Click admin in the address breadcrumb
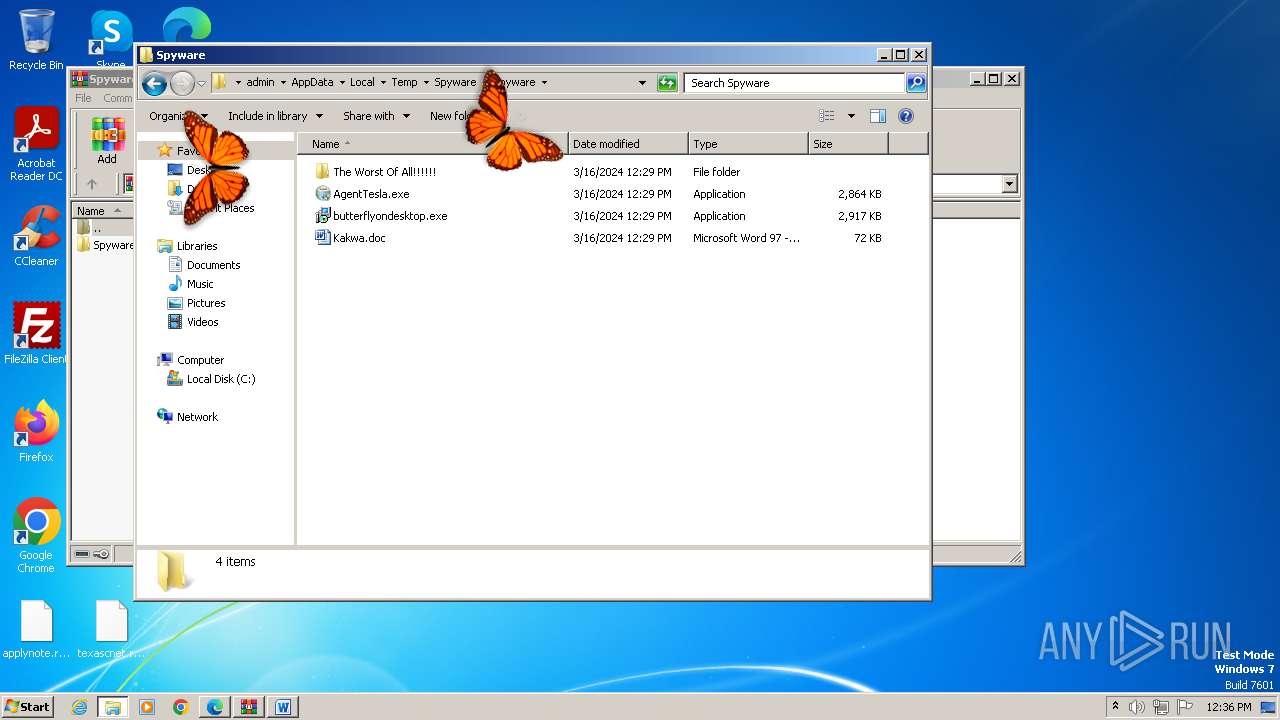 pyautogui.click(x=260, y=83)
